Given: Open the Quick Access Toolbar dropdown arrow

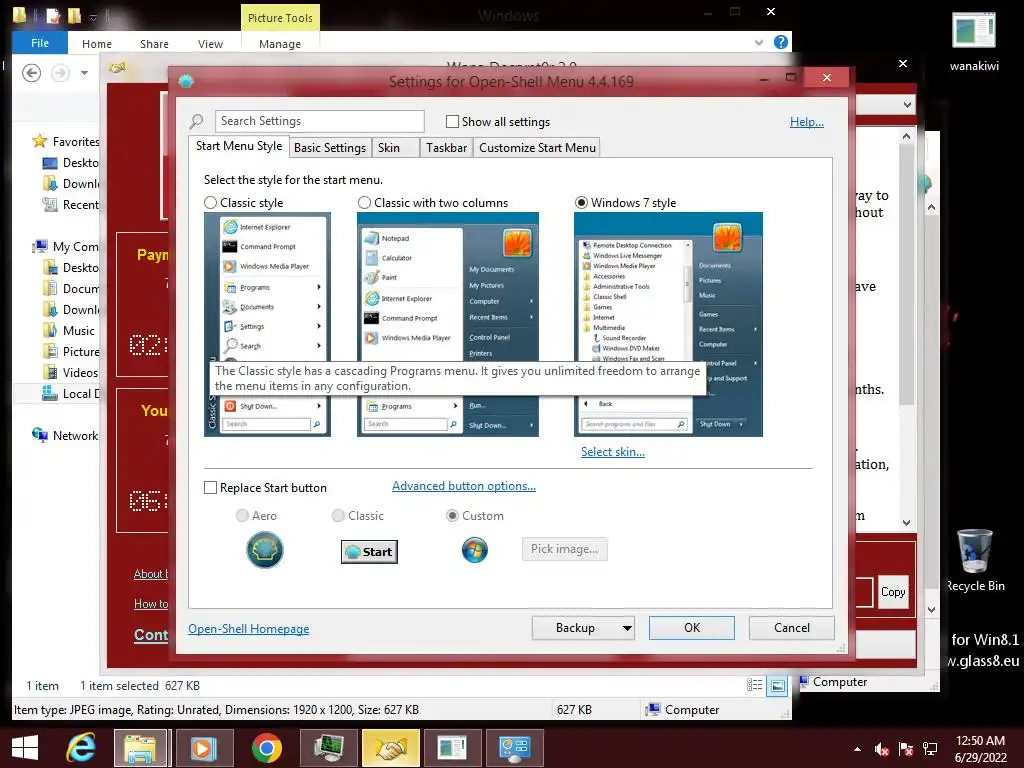Looking at the screenshot, I should (x=93, y=16).
